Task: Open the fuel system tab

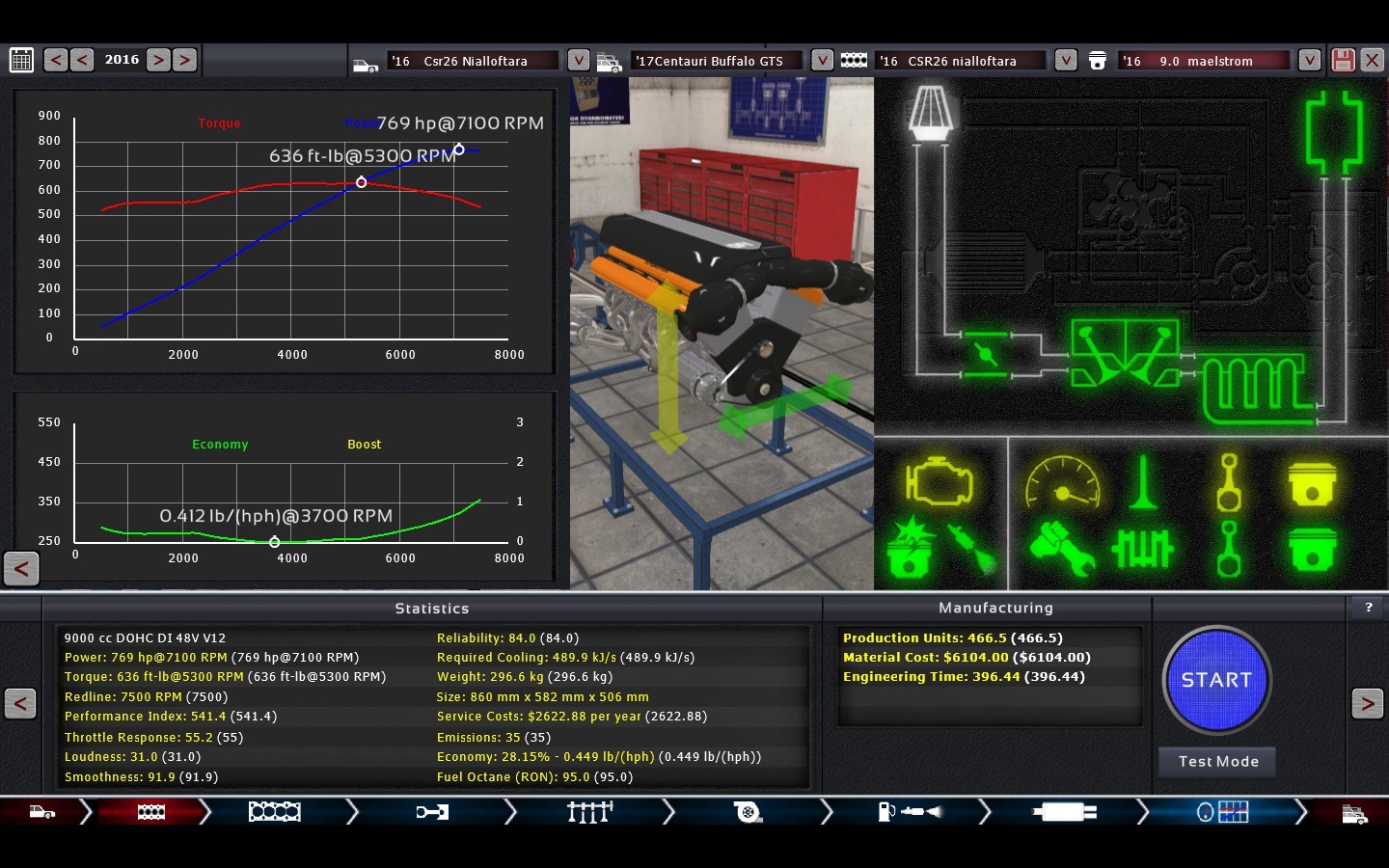Action: point(909,812)
